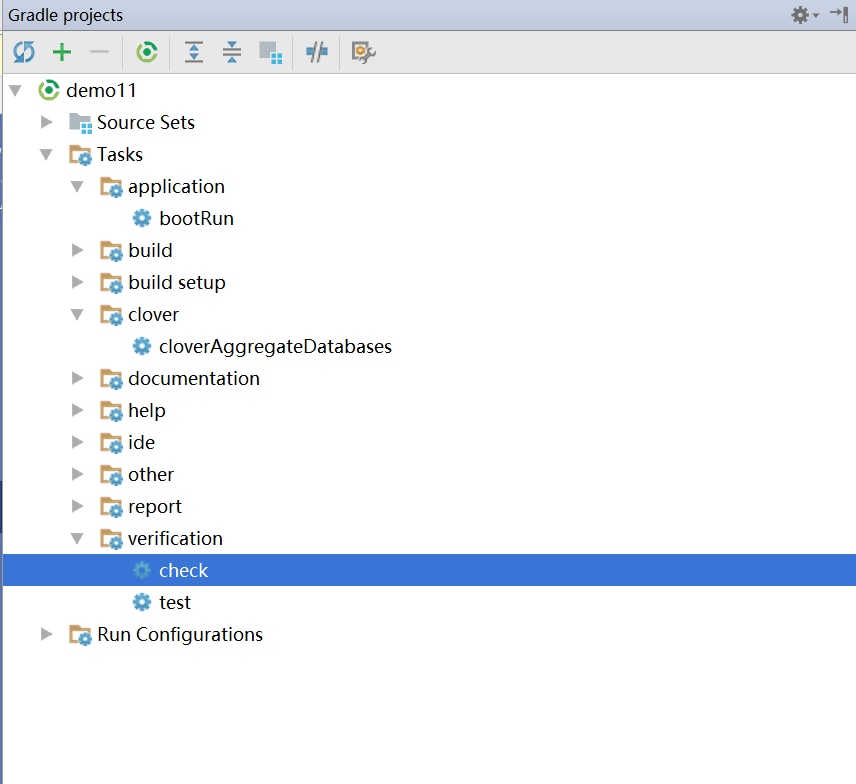Collapse the Tasks node
The image size is (856, 784).
tap(46, 155)
